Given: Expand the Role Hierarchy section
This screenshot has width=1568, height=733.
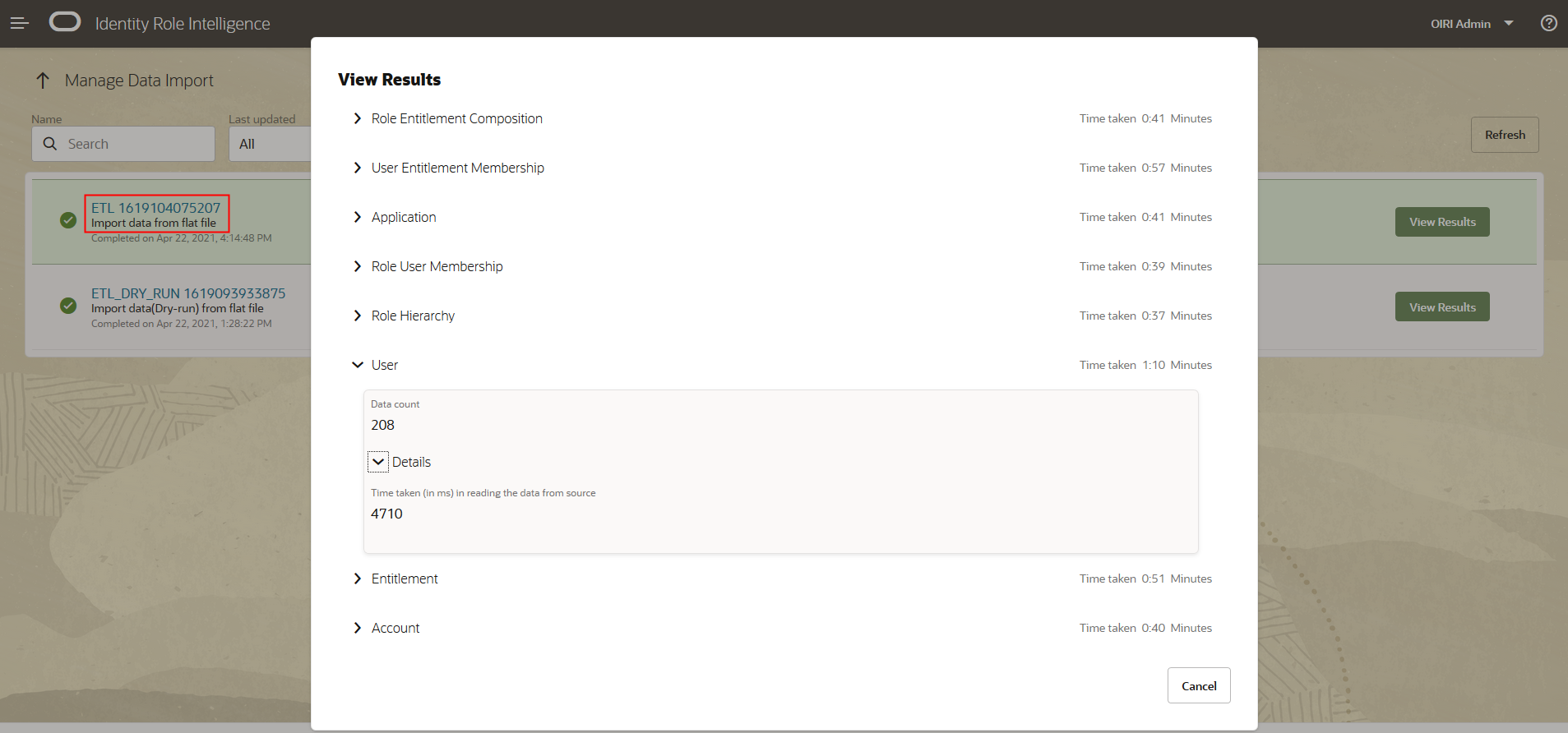Looking at the screenshot, I should point(358,316).
